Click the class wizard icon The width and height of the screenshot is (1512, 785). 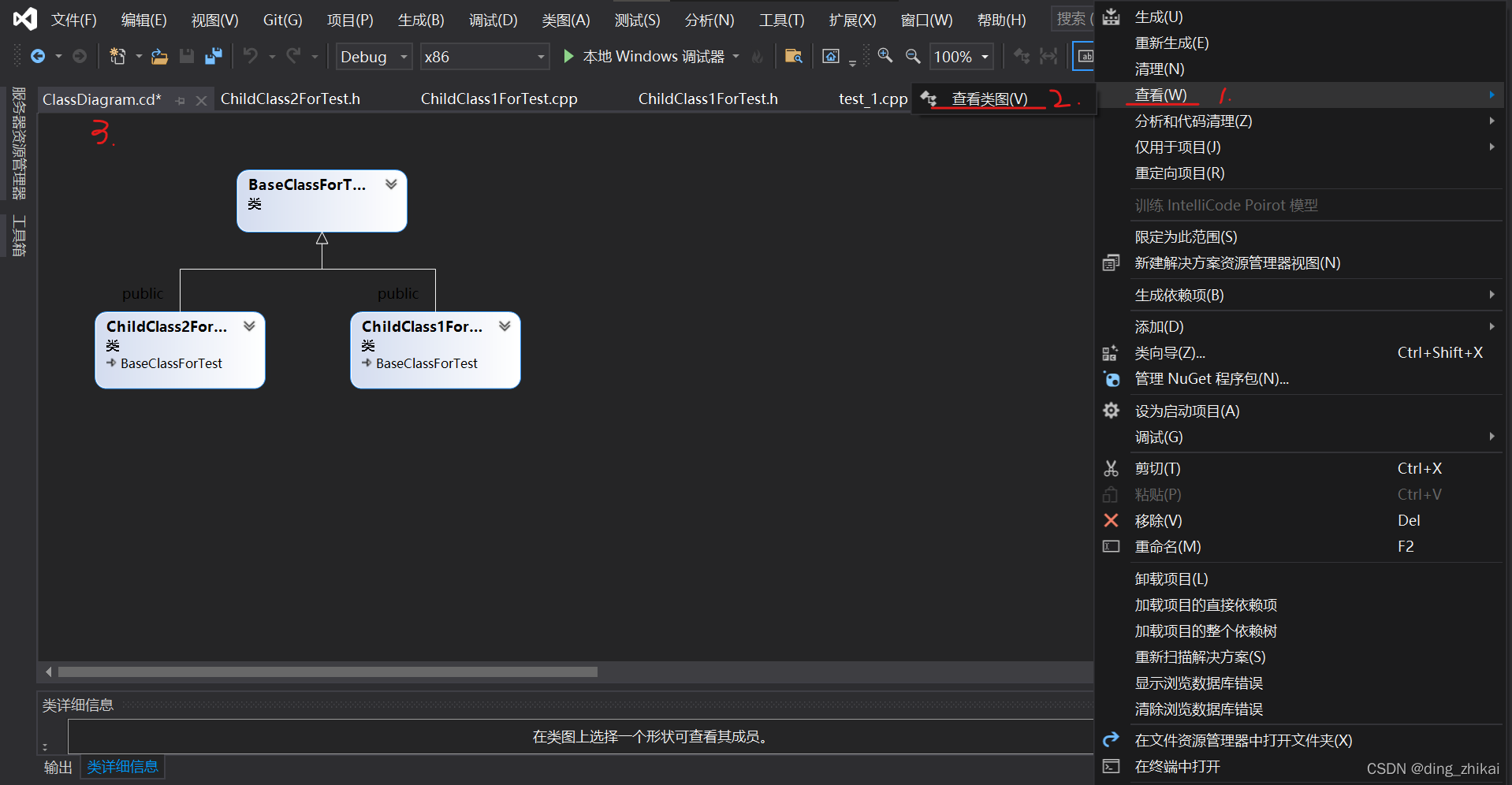1111,353
